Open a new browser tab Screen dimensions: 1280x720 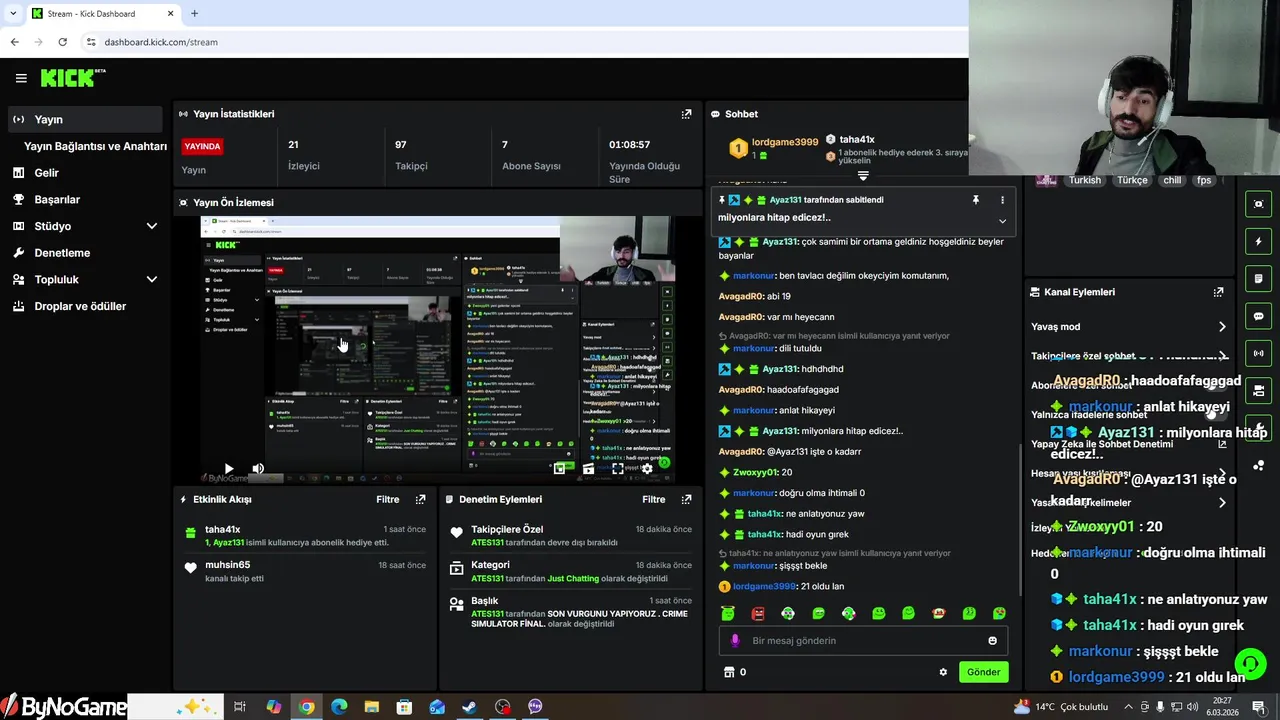point(194,14)
